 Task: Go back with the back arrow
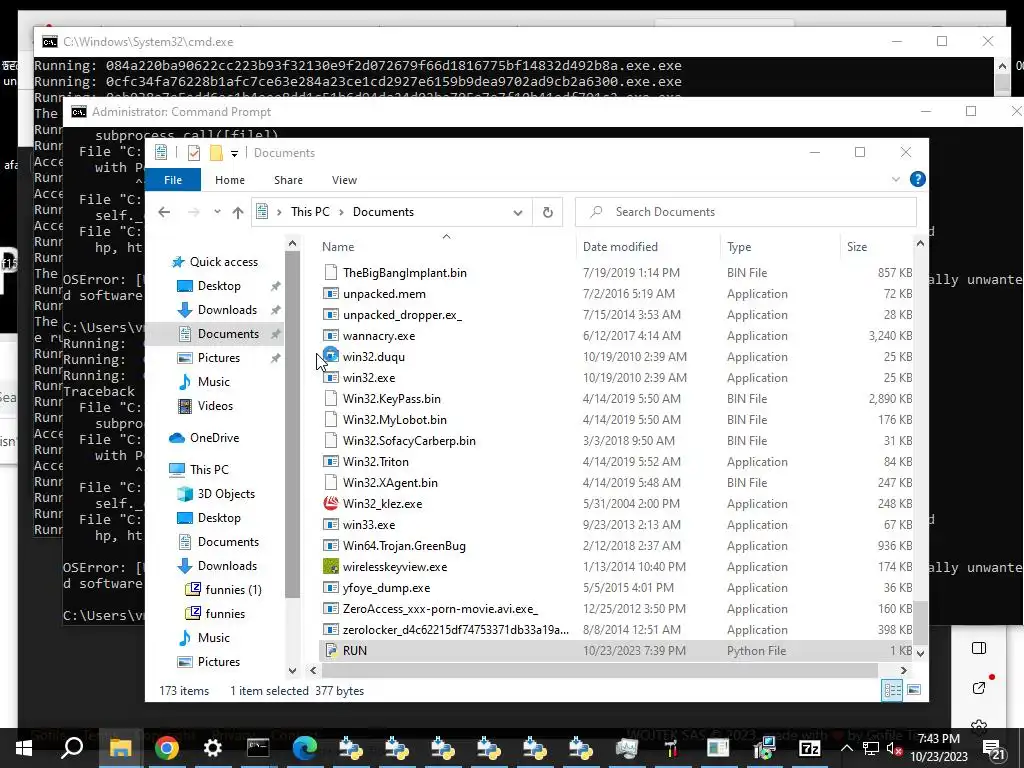click(x=164, y=212)
